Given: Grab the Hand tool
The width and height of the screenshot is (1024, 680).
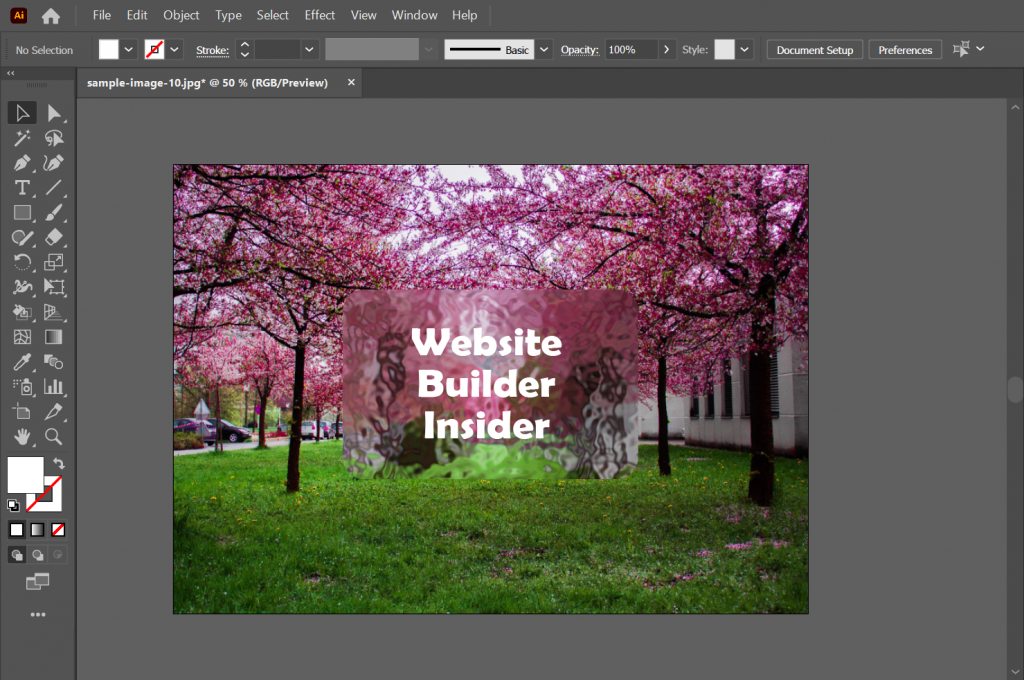Looking at the screenshot, I should [21, 437].
